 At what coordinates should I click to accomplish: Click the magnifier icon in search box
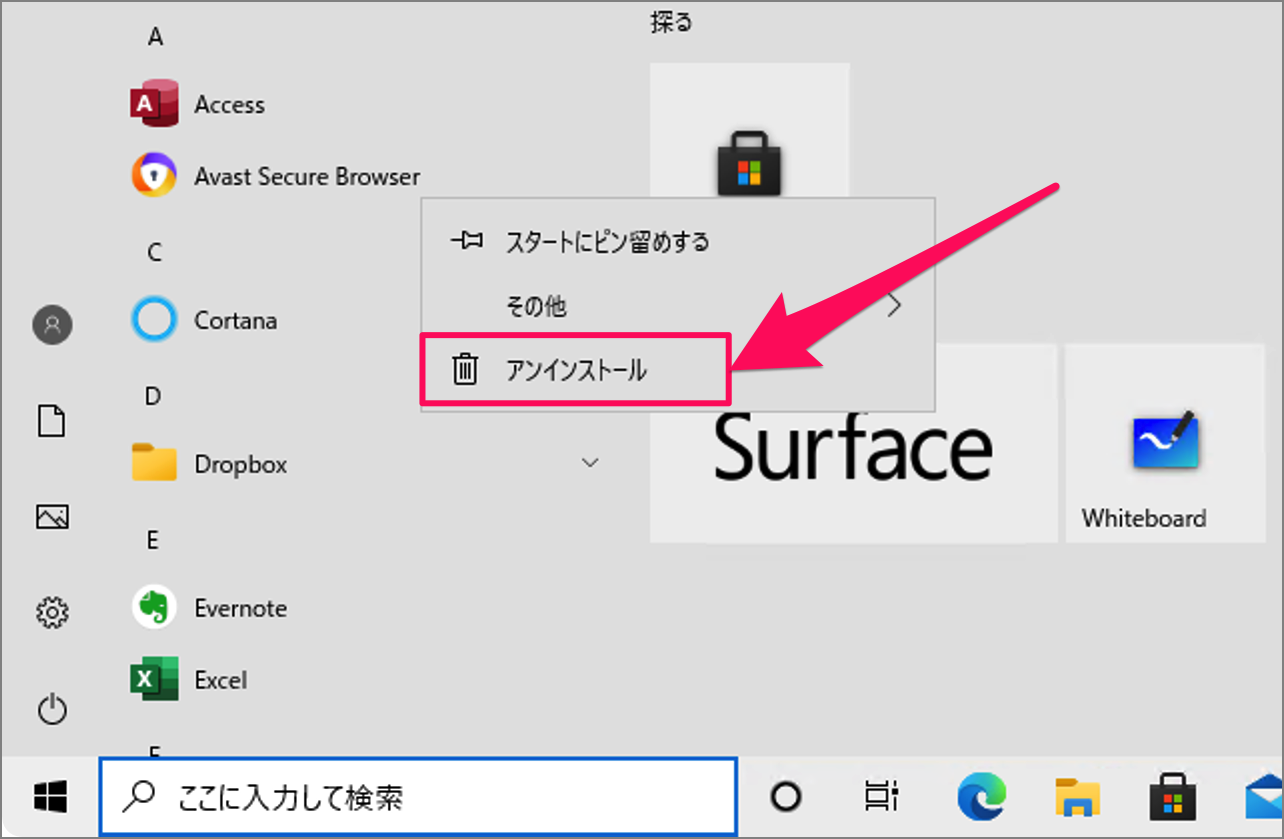[x=139, y=796]
